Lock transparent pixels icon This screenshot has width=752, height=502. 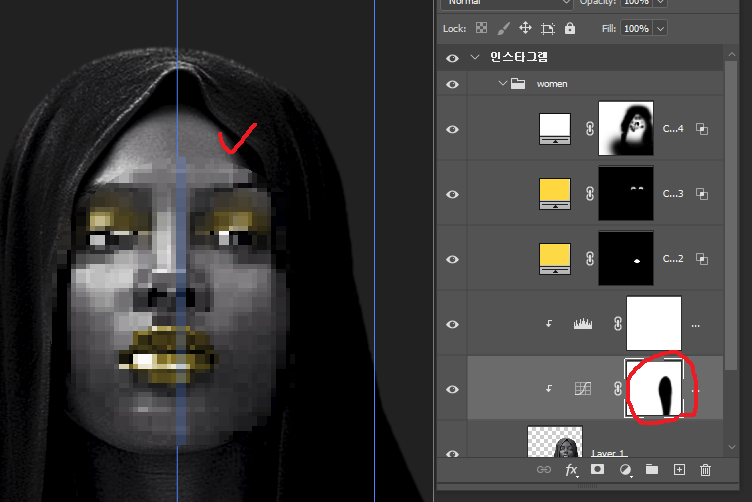click(481, 28)
